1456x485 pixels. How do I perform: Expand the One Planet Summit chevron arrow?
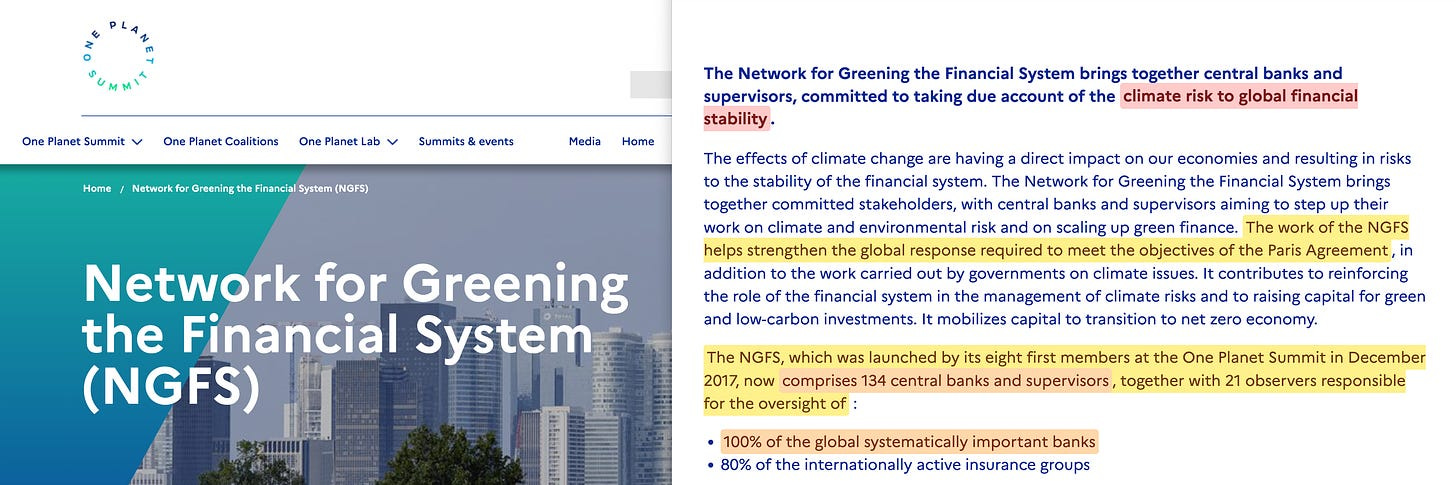point(136,142)
